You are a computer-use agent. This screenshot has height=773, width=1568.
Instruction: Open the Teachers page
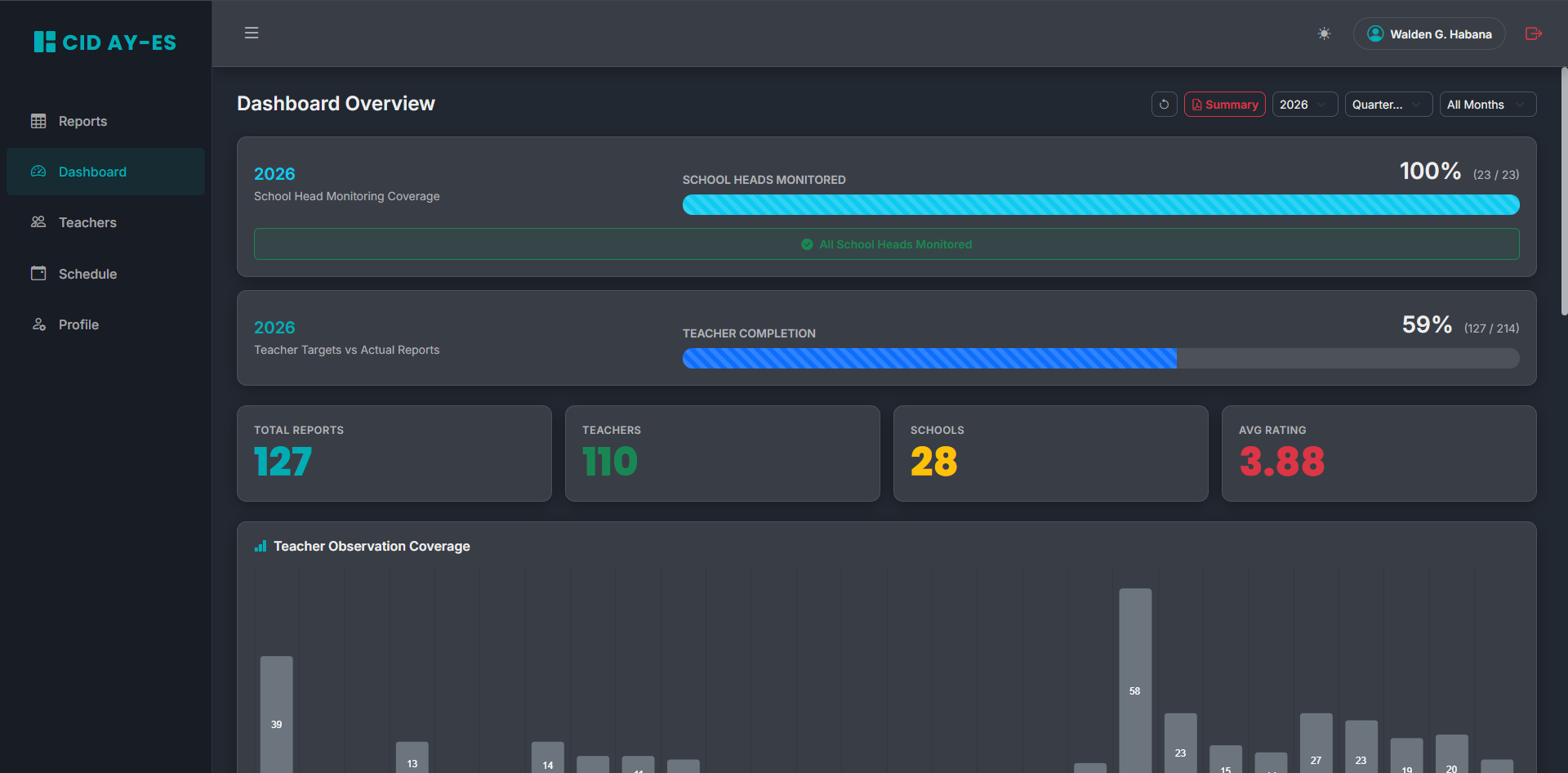(105, 222)
